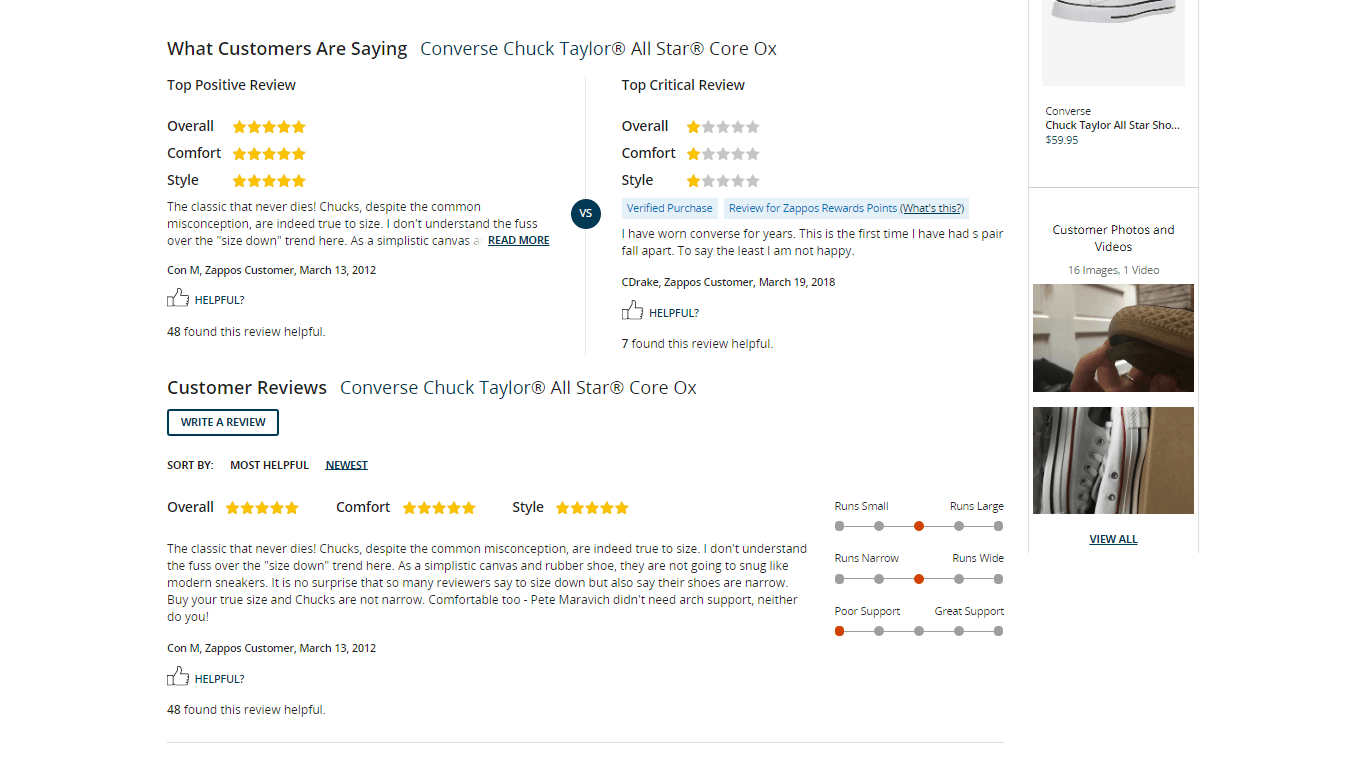Click Overall one-star rating in critical review
This screenshot has width=1366, height=768.
coord(722,127)
